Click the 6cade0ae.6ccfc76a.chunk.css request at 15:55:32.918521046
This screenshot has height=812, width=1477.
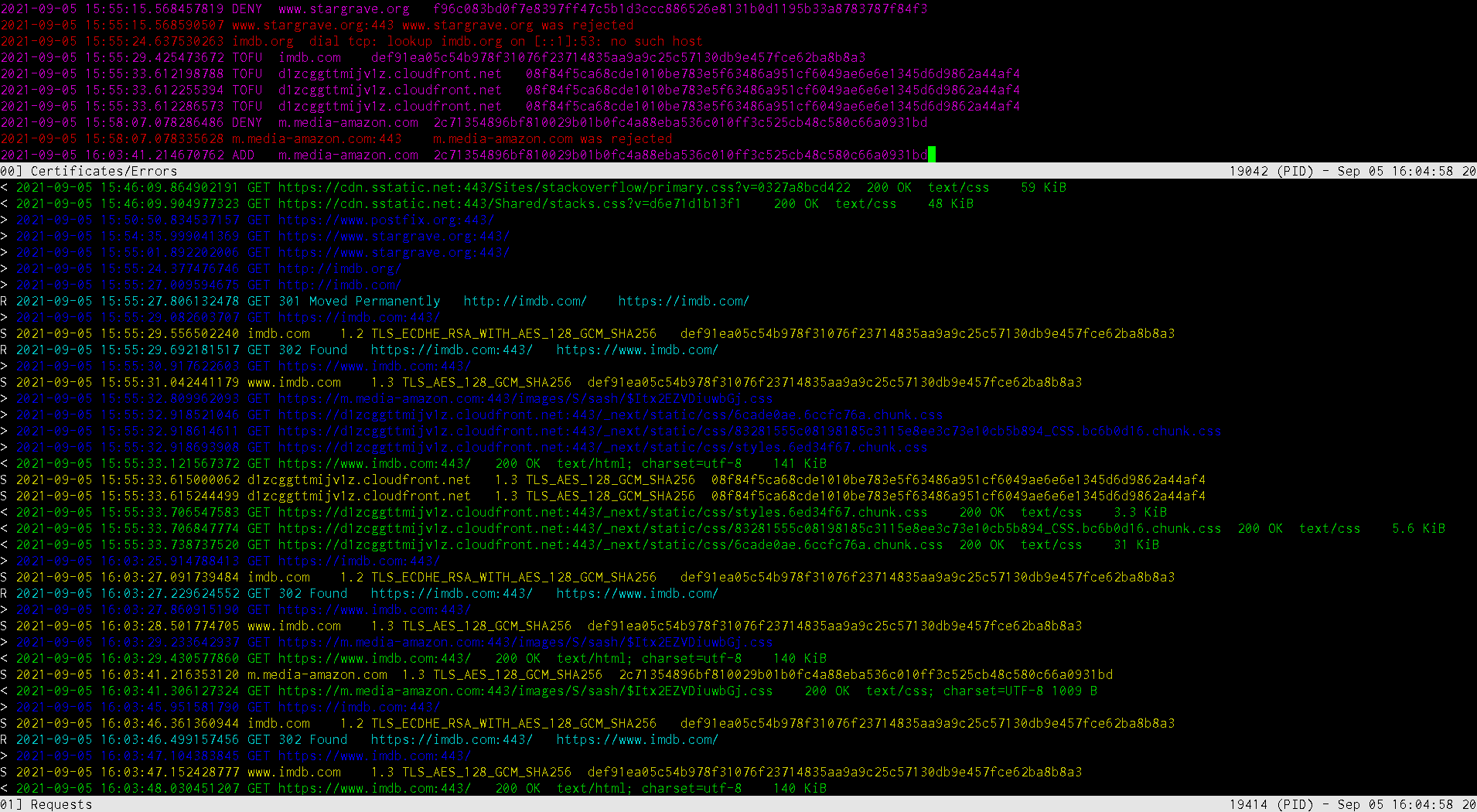click(610, 415)
